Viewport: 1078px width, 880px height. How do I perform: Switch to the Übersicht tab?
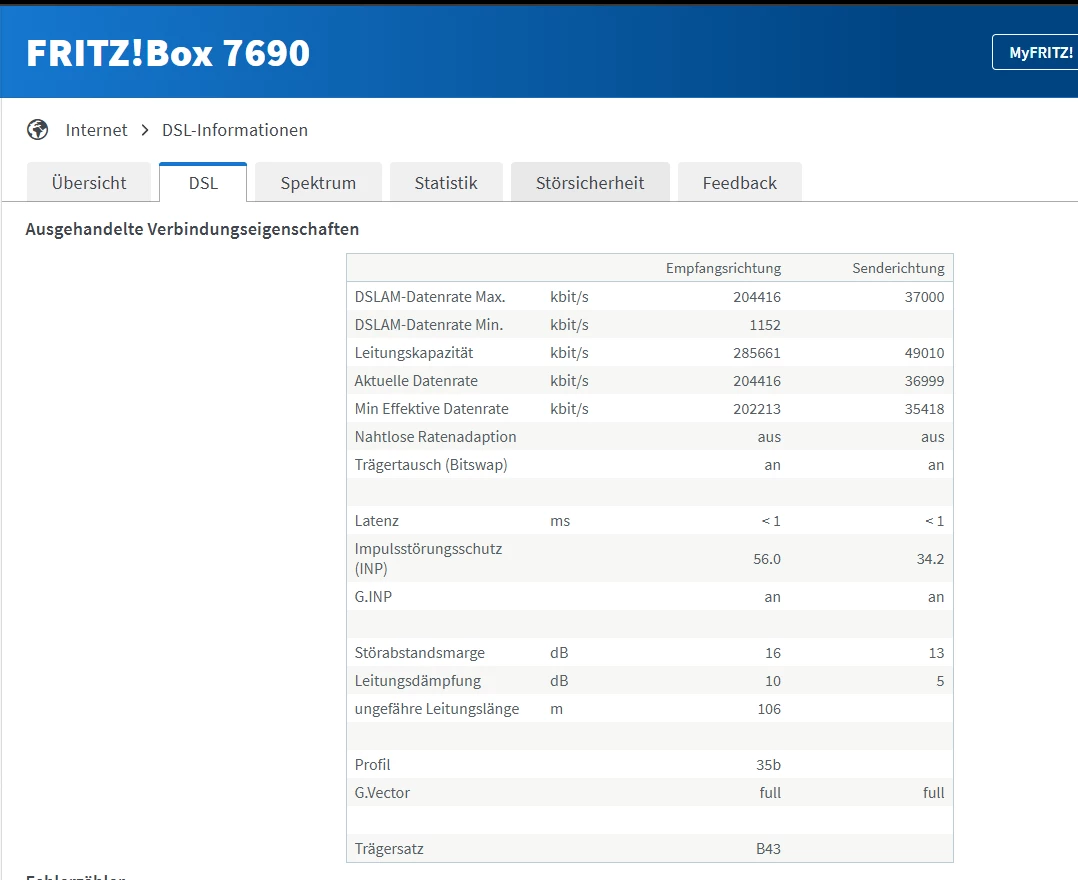click(x=89, y=183)
